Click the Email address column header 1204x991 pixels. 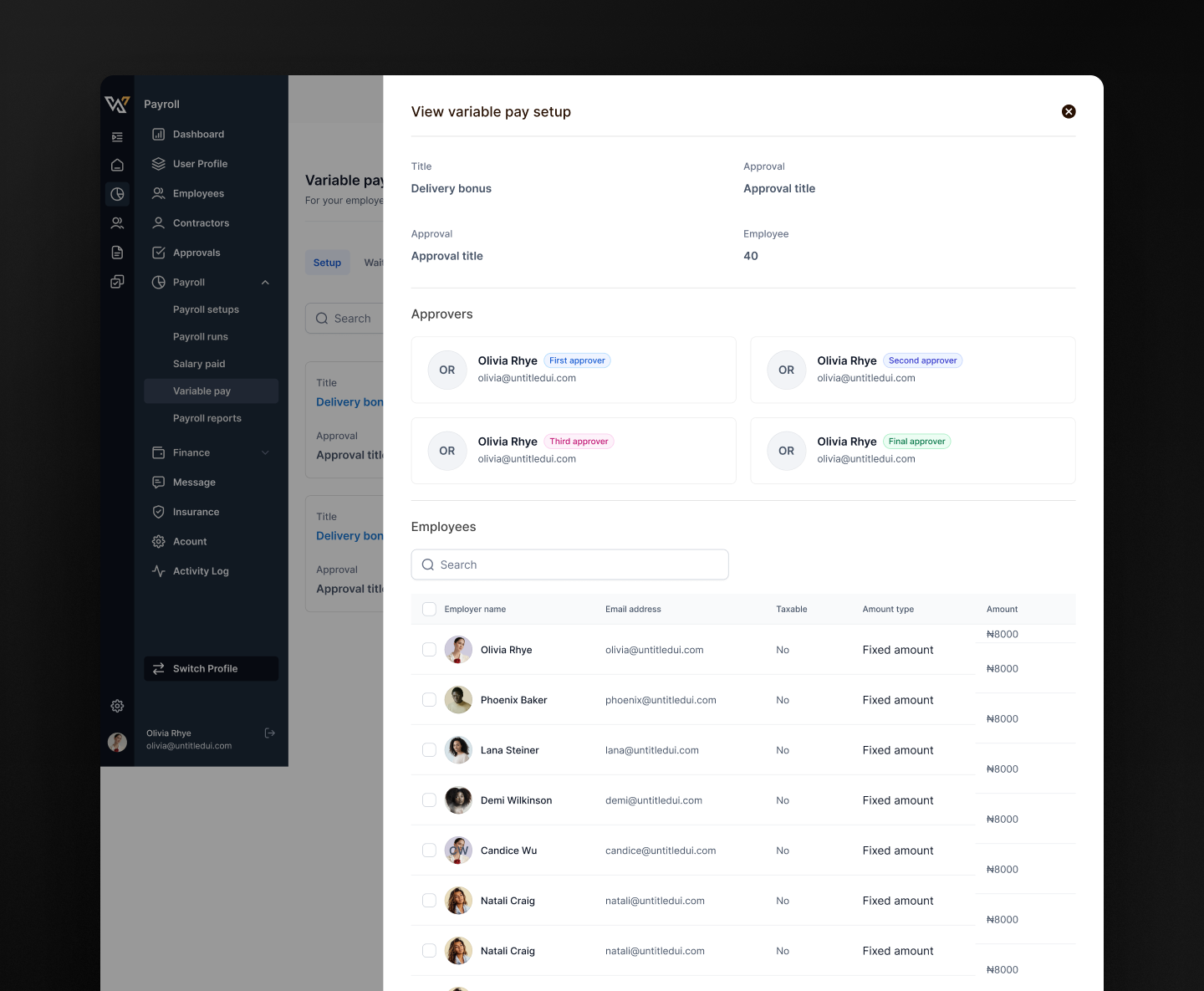[633, 609]
